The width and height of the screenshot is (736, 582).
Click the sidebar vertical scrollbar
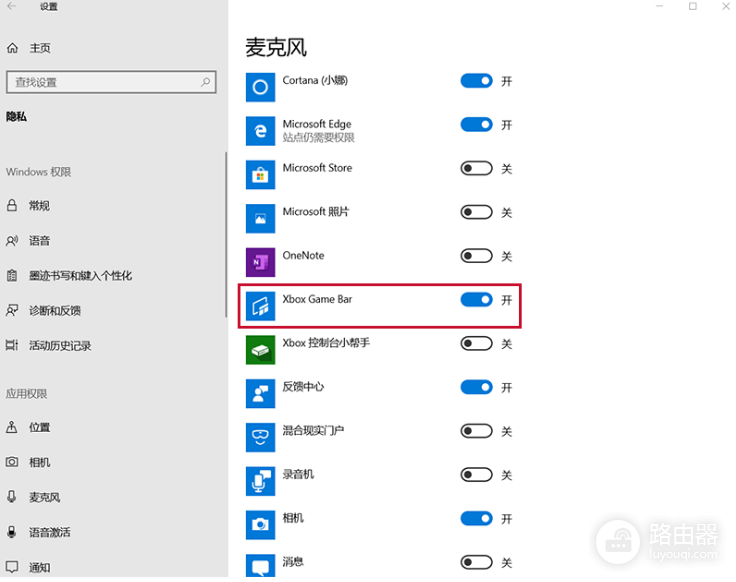click(226, 235)
